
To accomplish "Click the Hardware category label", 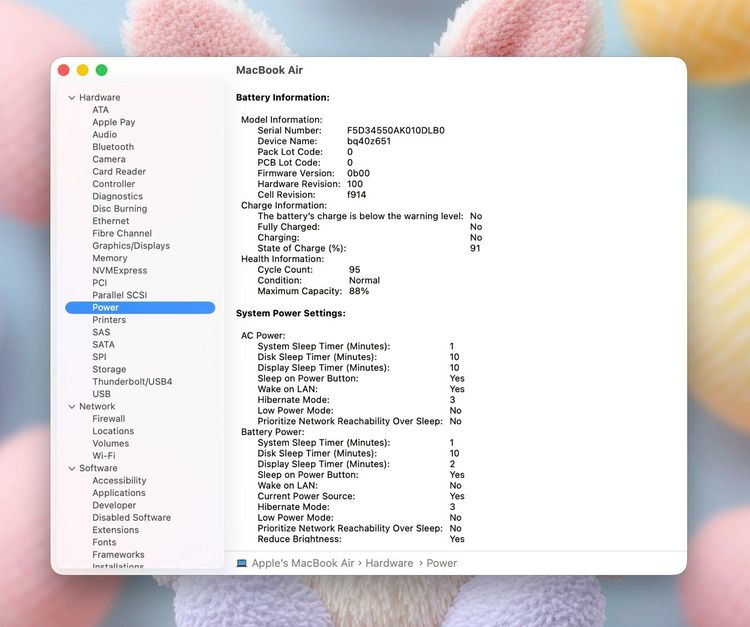I will [100, 98].
